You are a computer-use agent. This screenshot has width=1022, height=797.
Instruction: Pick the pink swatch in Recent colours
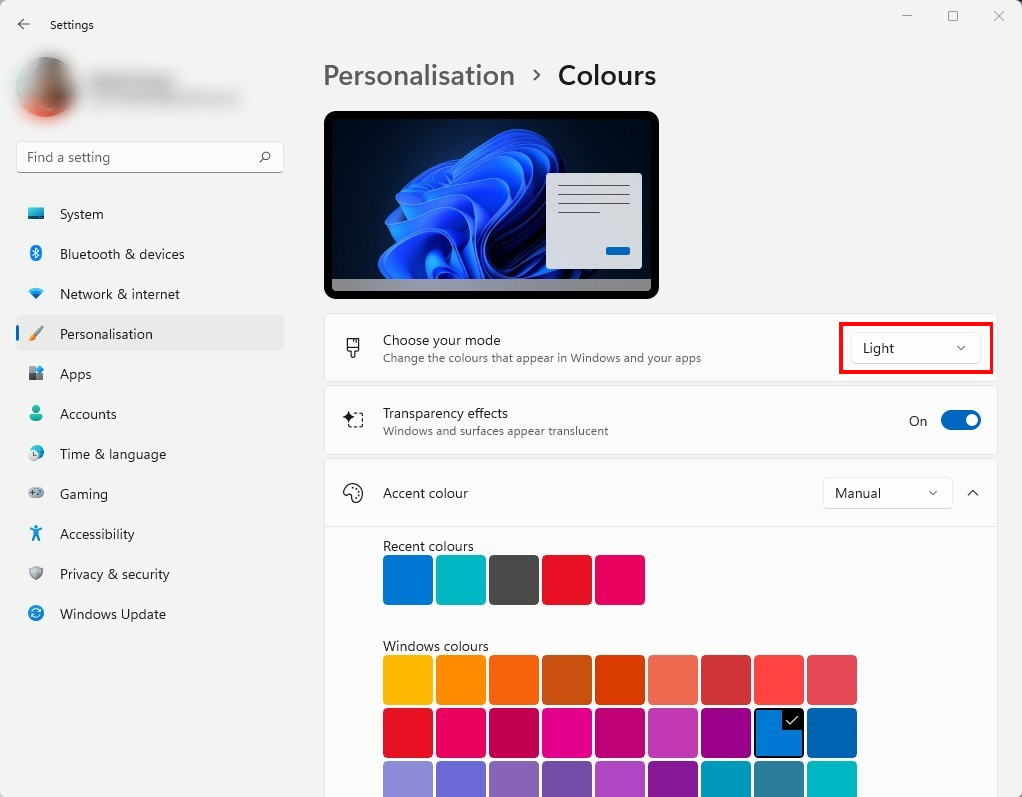(620, 580)
